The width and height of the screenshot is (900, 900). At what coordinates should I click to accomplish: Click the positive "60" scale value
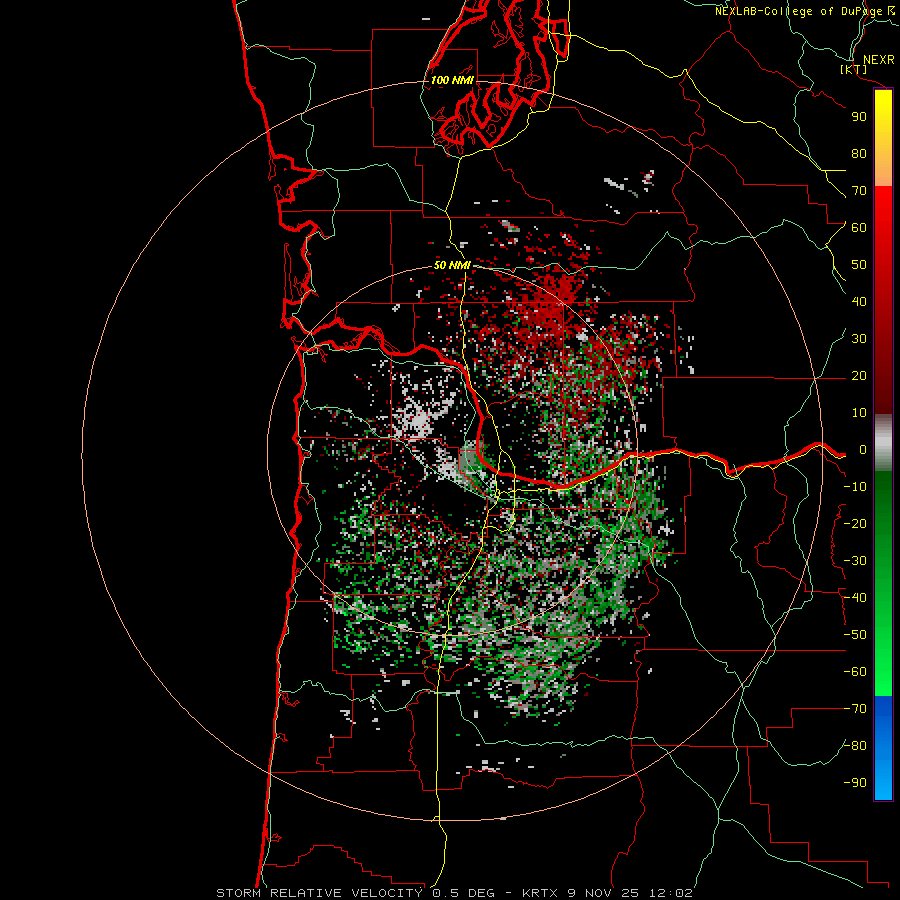pos(859,228)
